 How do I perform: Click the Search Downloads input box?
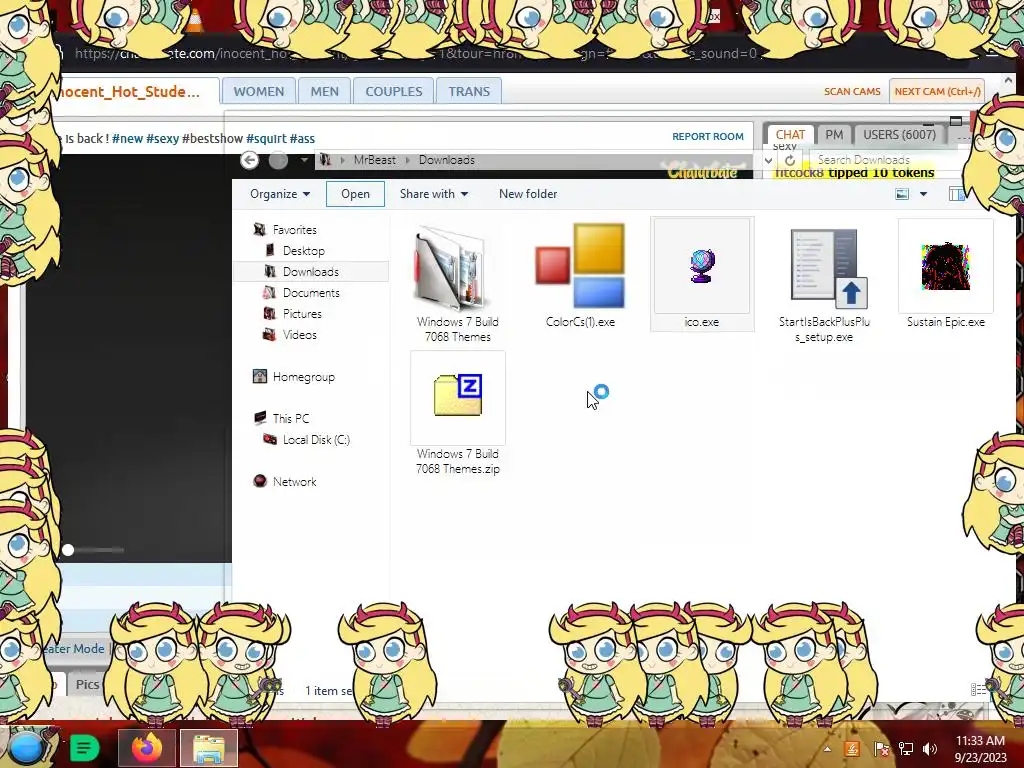(882, 160)
